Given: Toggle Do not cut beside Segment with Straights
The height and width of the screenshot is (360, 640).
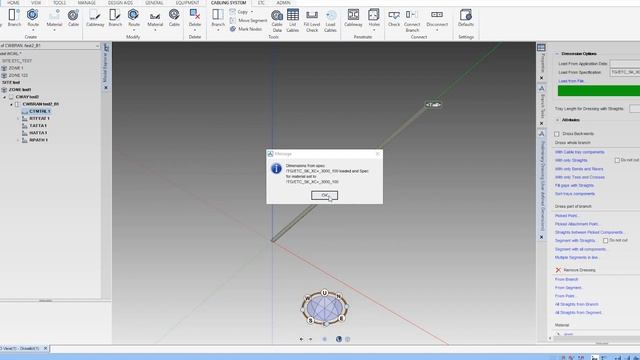Looking at the screenshot, I should click(606, 241).
